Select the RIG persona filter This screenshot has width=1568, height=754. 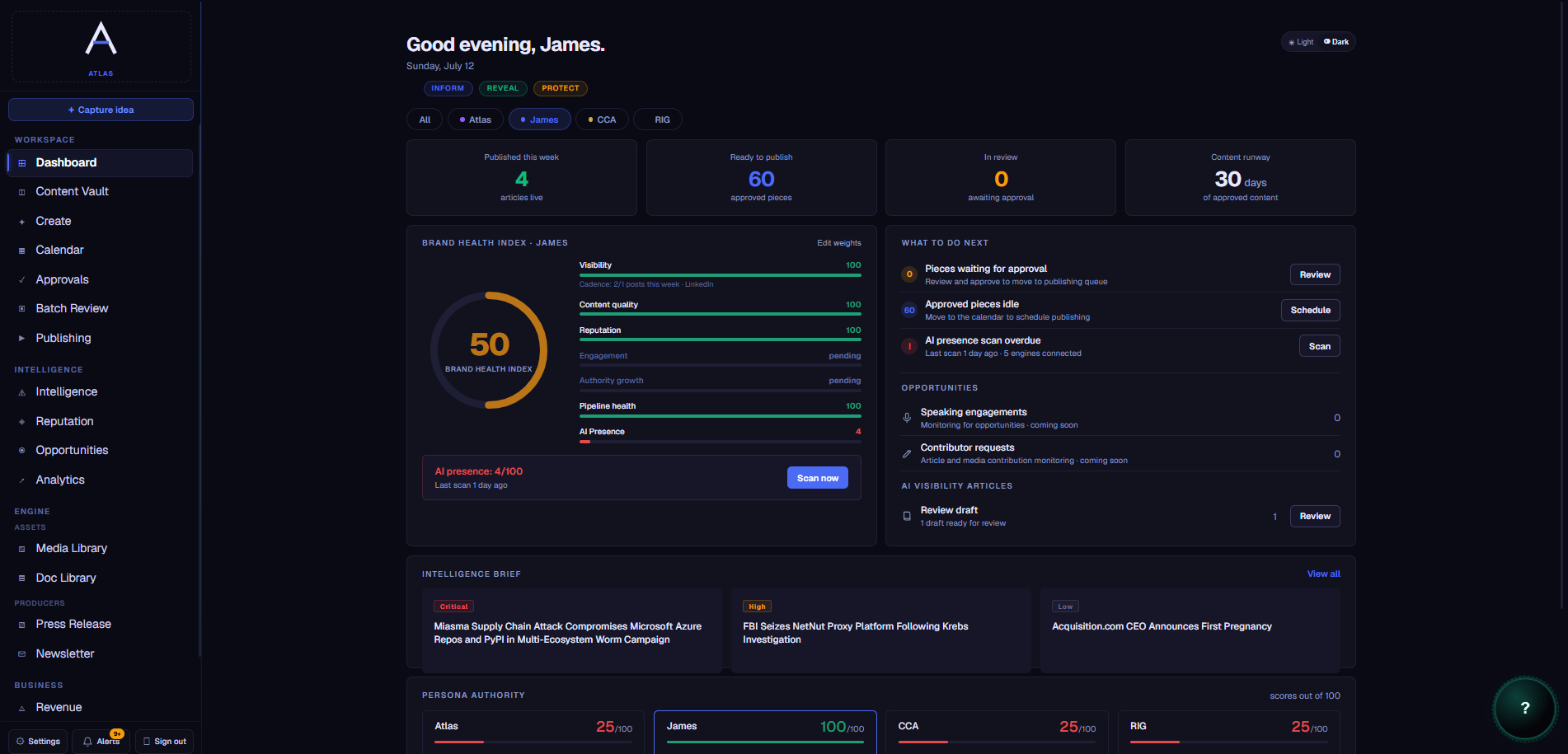tap(658, 119)
